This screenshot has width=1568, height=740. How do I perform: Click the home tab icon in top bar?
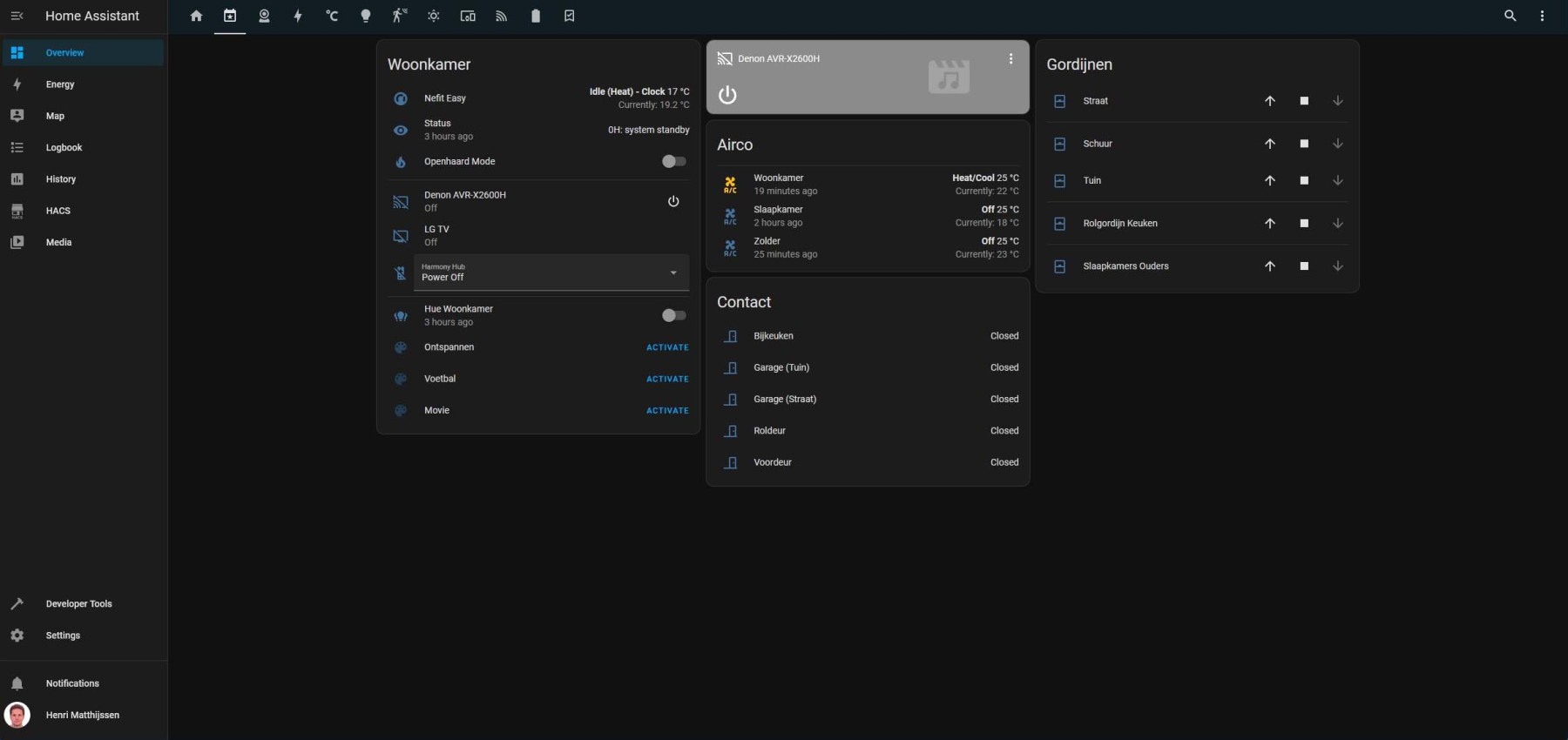196,16
